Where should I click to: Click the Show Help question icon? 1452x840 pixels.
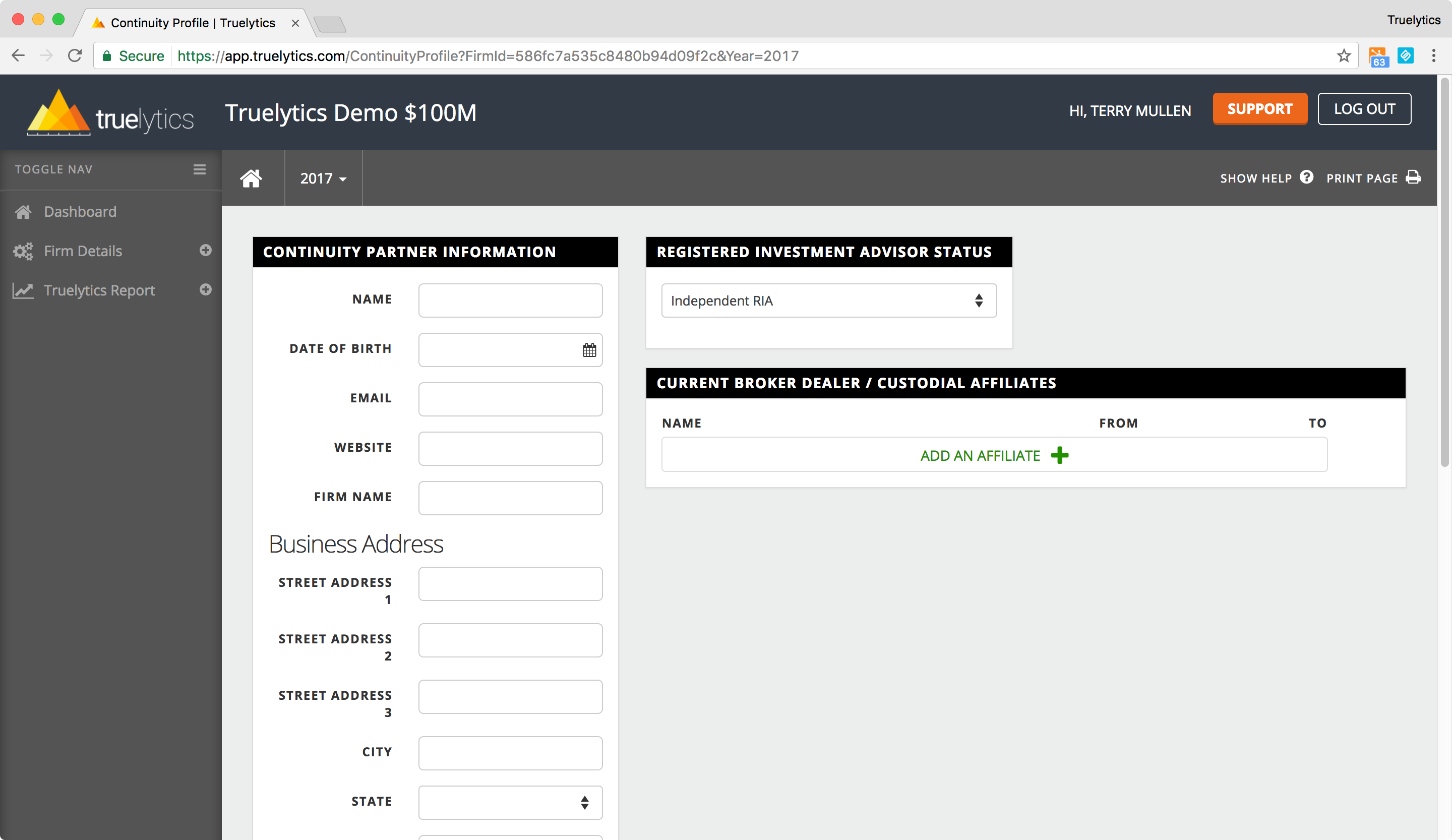(1306, 177)
